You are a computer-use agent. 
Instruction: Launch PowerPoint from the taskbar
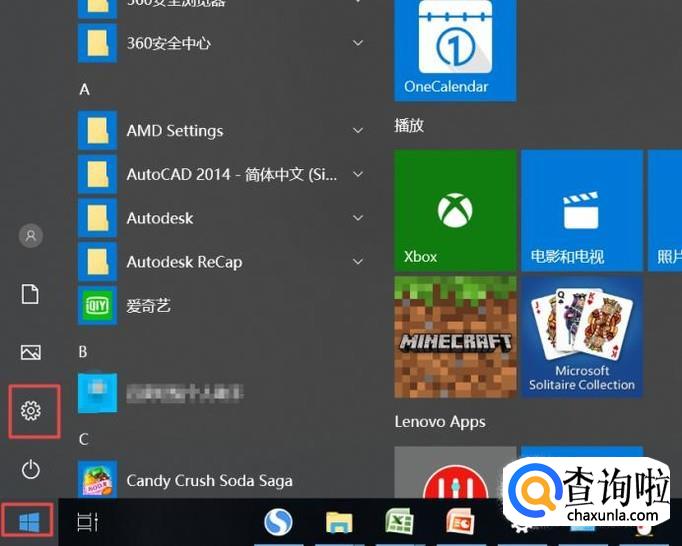pos(460,521)
